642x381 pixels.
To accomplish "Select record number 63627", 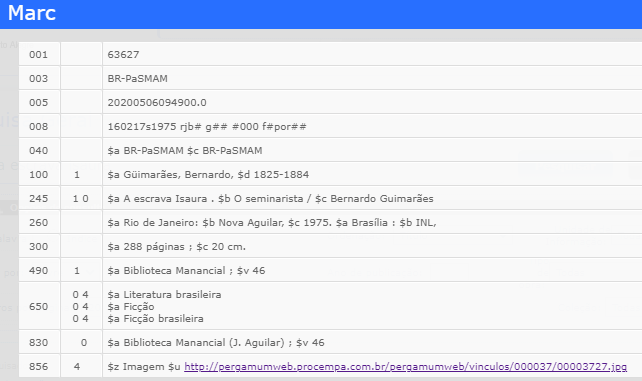I will [123, 54].
